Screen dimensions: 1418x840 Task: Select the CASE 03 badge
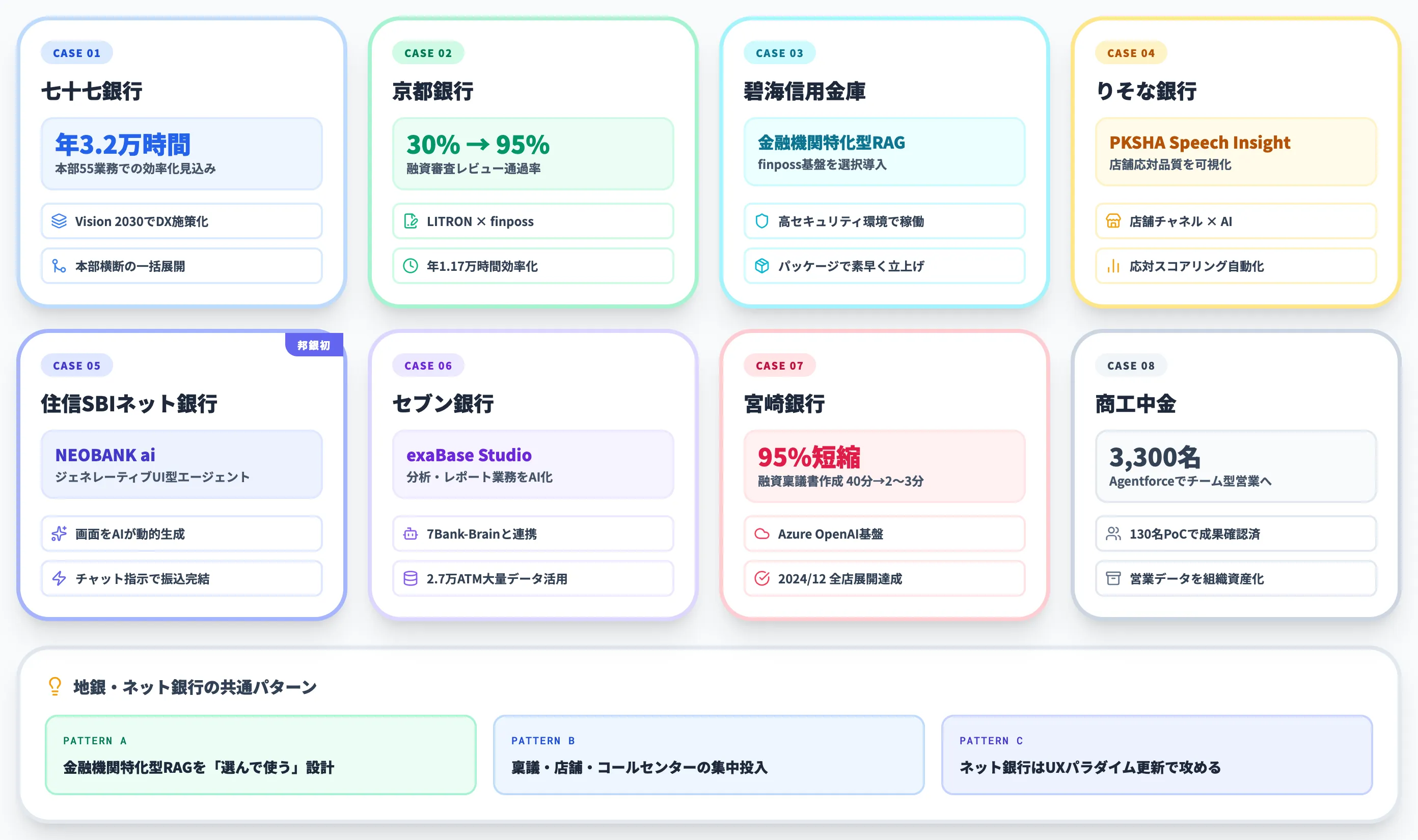tap(780, 53)
